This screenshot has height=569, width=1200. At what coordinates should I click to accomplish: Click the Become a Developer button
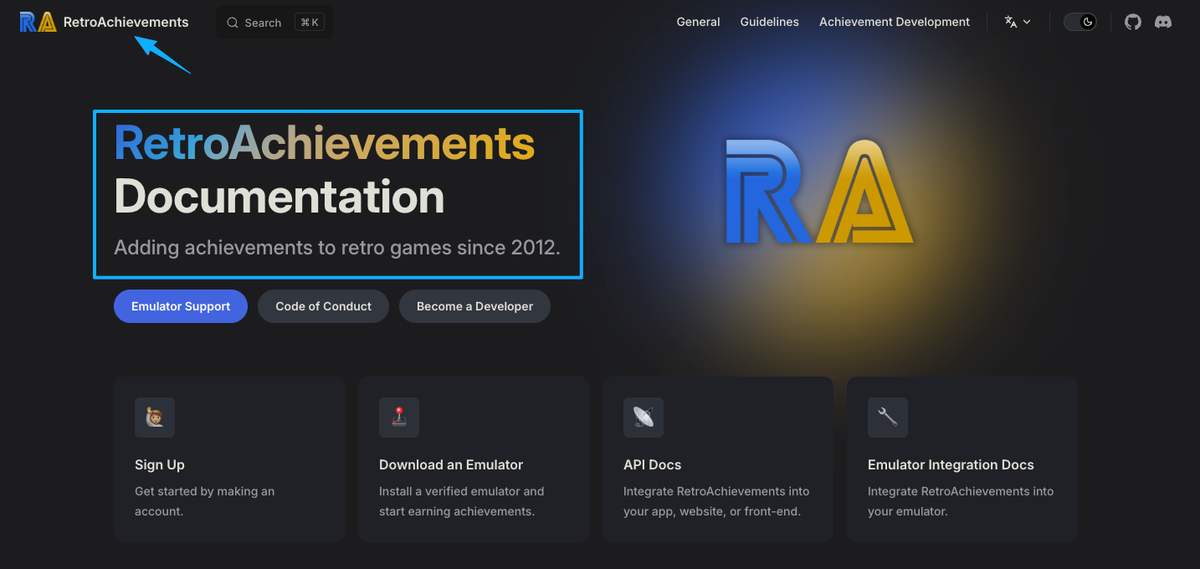click(475, 306)
